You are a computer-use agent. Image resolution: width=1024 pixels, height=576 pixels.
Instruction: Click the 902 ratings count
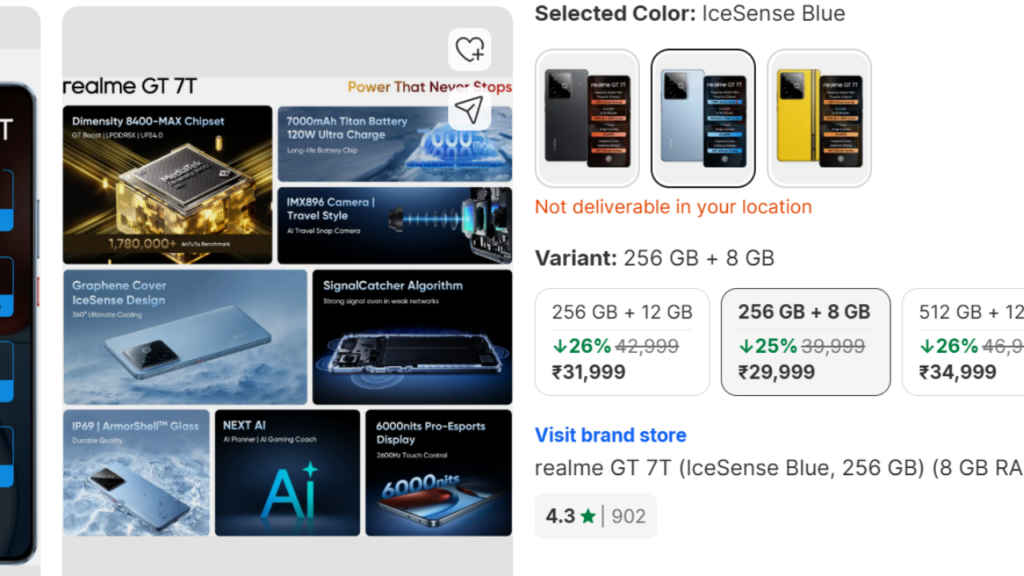click(x=628, y=516)
